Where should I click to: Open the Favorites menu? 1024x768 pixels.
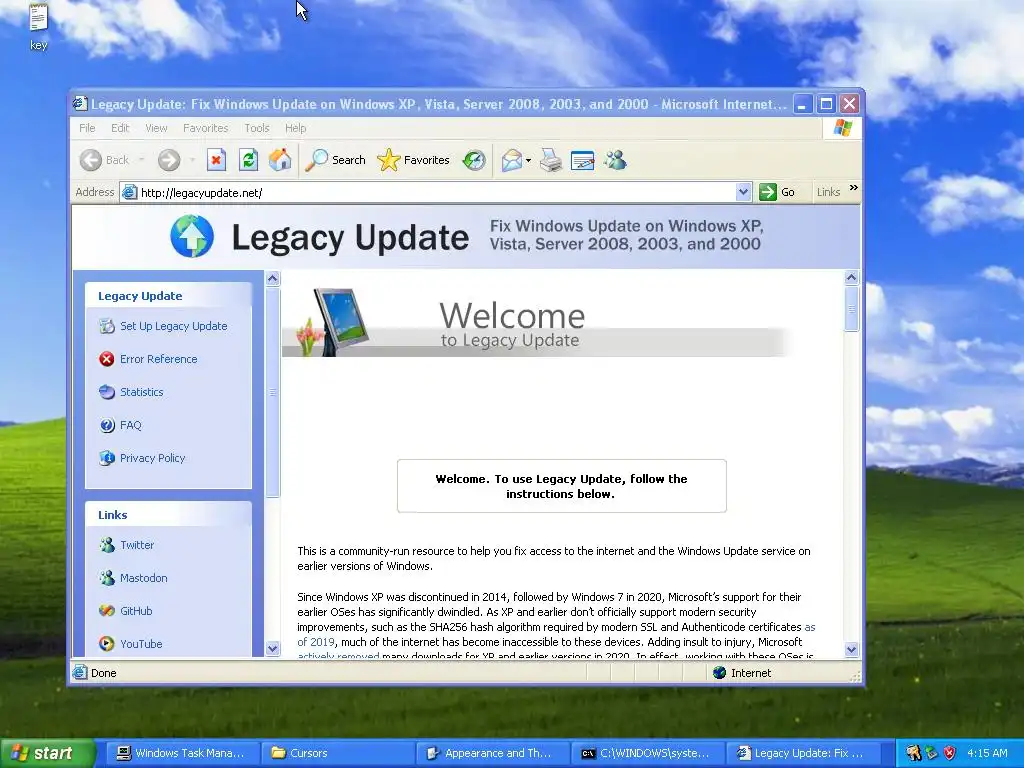(205, 128)
